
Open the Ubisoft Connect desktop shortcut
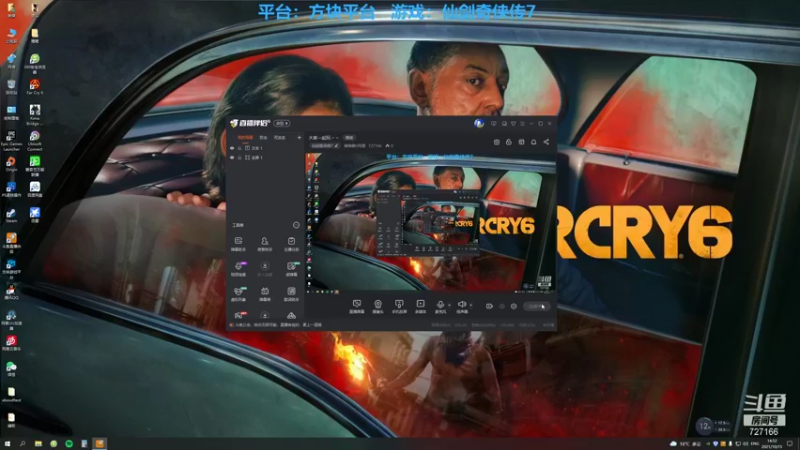pos(35,140)
